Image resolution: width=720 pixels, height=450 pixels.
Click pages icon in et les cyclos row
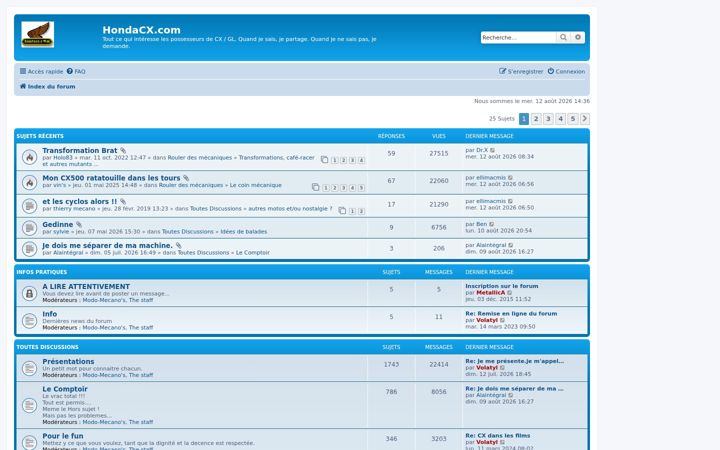(342, 211)
